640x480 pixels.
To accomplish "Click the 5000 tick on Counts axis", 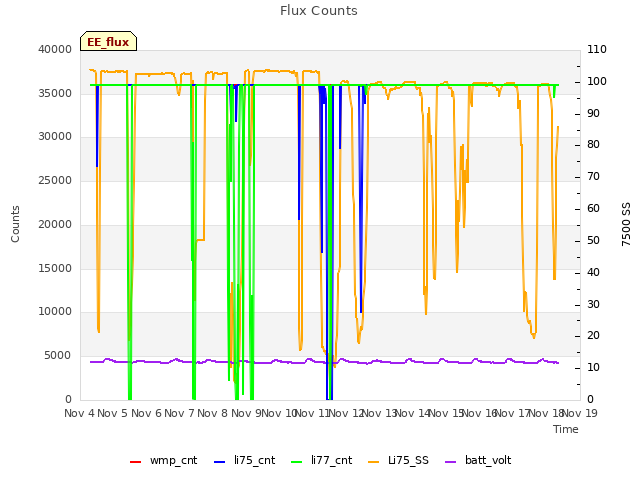I will [x=58, y=356].
